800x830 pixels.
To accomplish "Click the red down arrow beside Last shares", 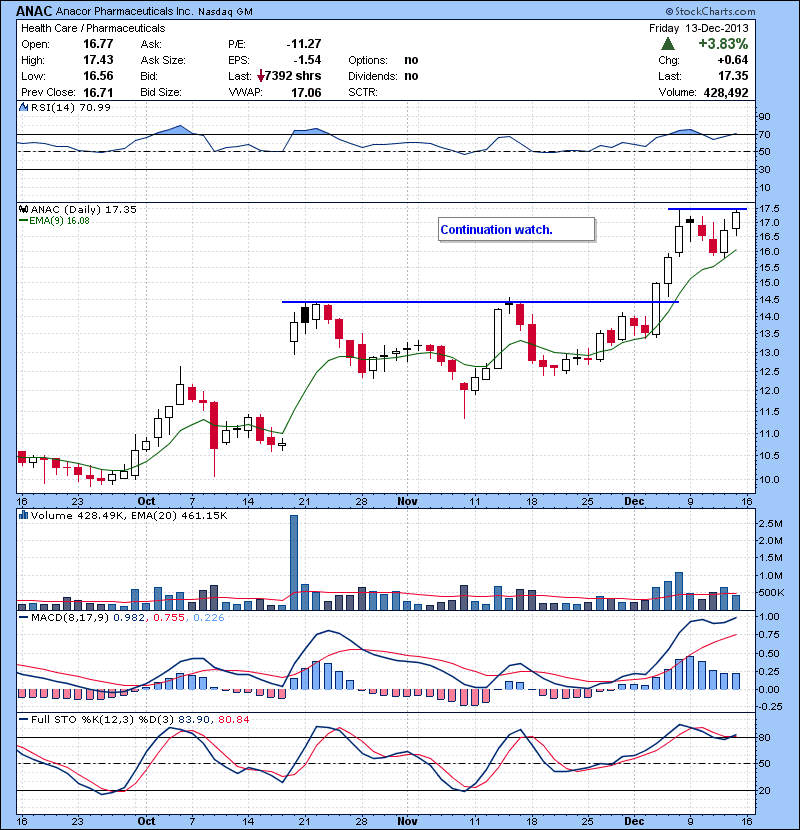I will [261, 76].
